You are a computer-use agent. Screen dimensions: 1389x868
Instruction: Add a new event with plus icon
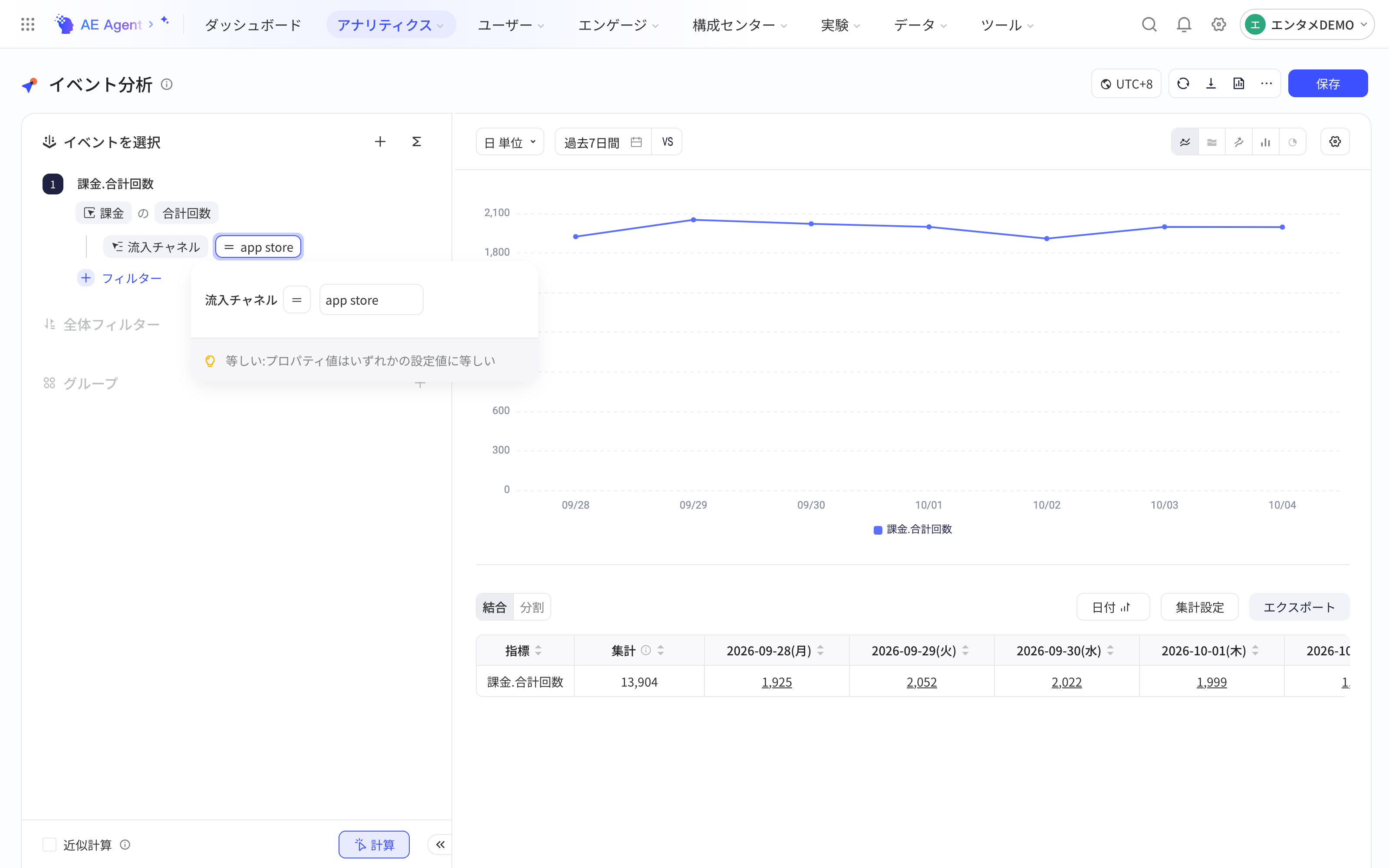coord(380,142)
